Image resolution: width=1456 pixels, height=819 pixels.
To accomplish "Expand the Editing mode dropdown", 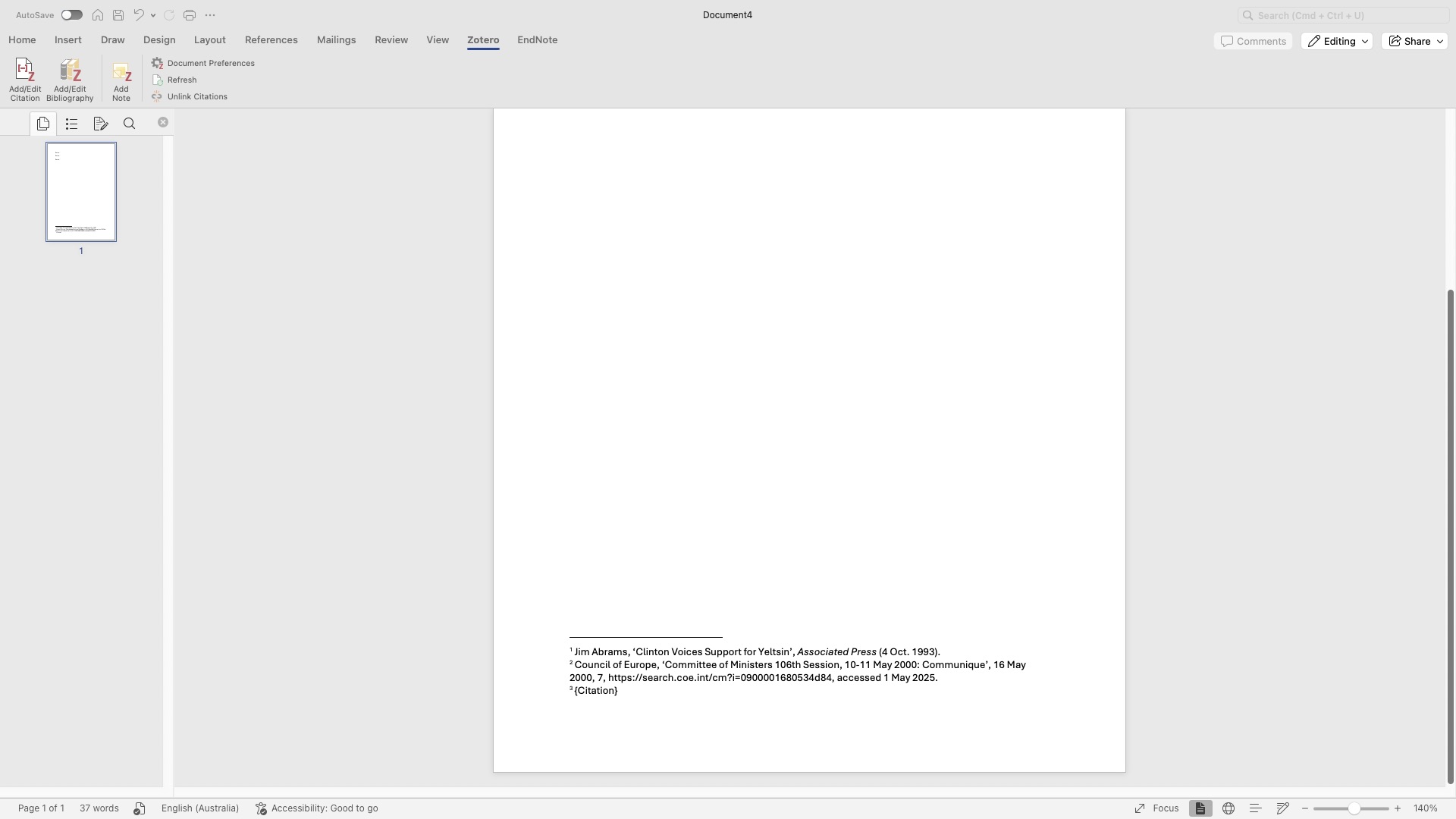I will coord(1337,42).
